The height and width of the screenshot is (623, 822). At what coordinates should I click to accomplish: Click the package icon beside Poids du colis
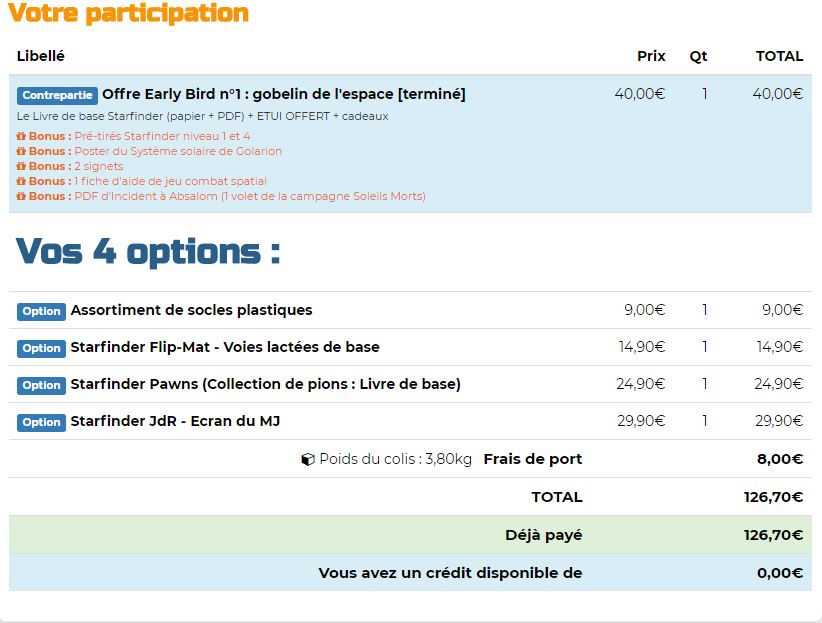point(308,460)
